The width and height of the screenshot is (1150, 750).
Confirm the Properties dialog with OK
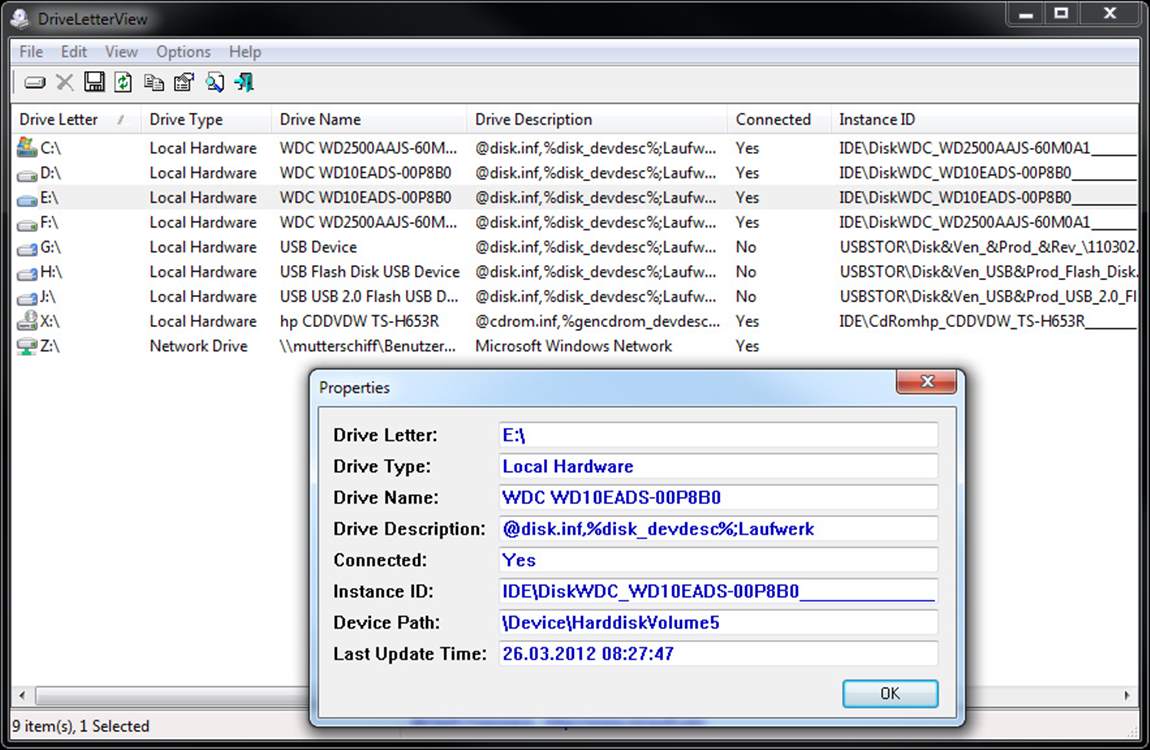click(x=890, y=694)
